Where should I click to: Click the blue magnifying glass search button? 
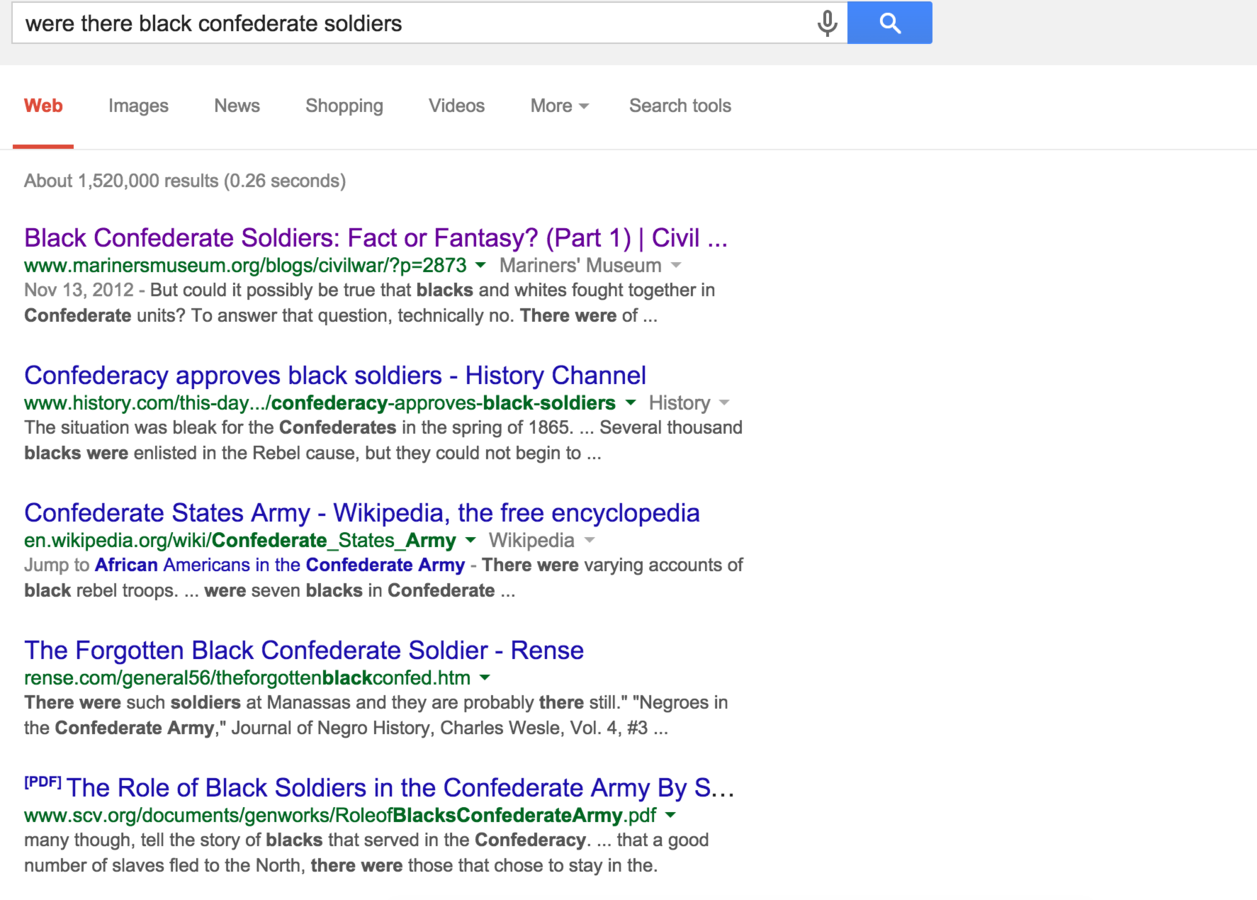pyautogui.click(x=889, y=23)
